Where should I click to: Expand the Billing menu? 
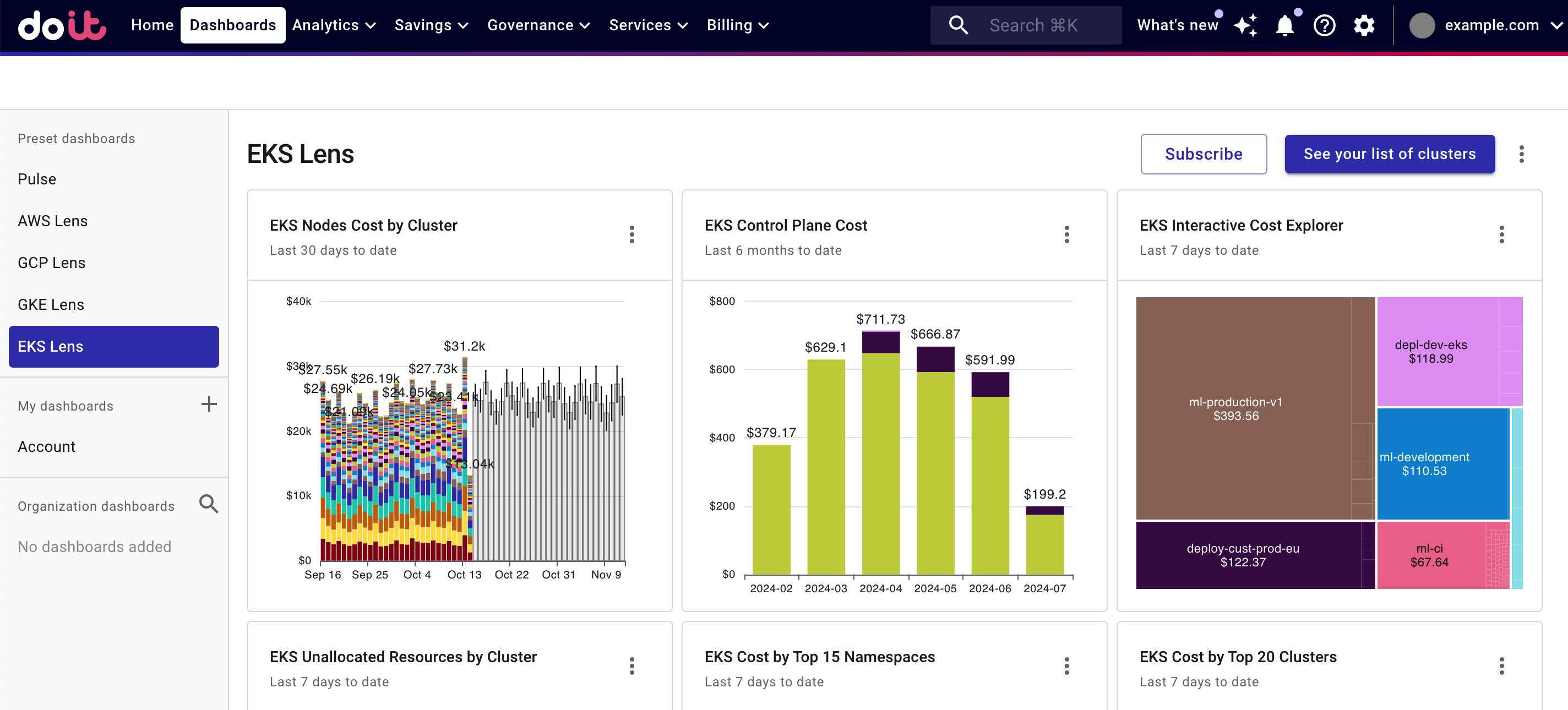[738, 25]
